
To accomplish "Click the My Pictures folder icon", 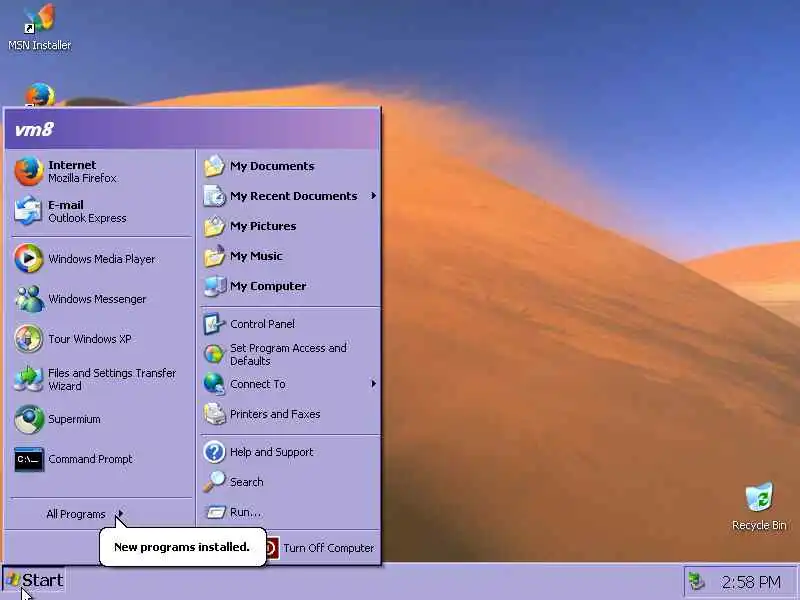I will pyautogui.click(x=214, y=226).
